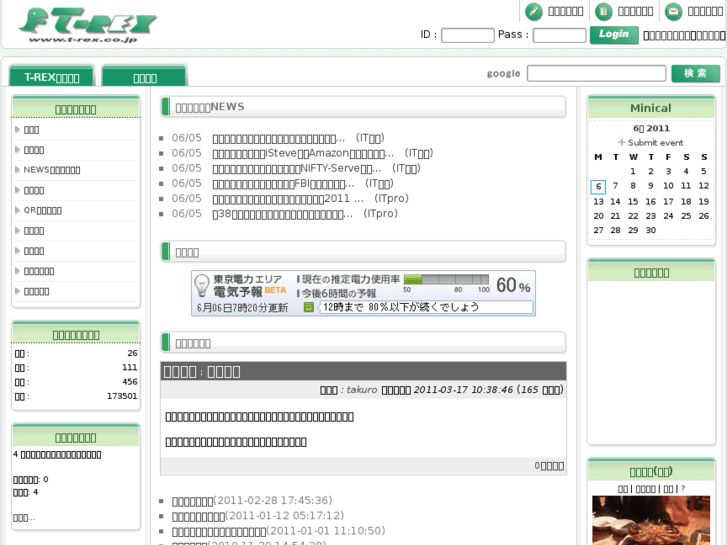Select day 24 in the Minical calendar
Image resolution: width=727 pixels, height=545 pixels.
click(x=668, y=216)
